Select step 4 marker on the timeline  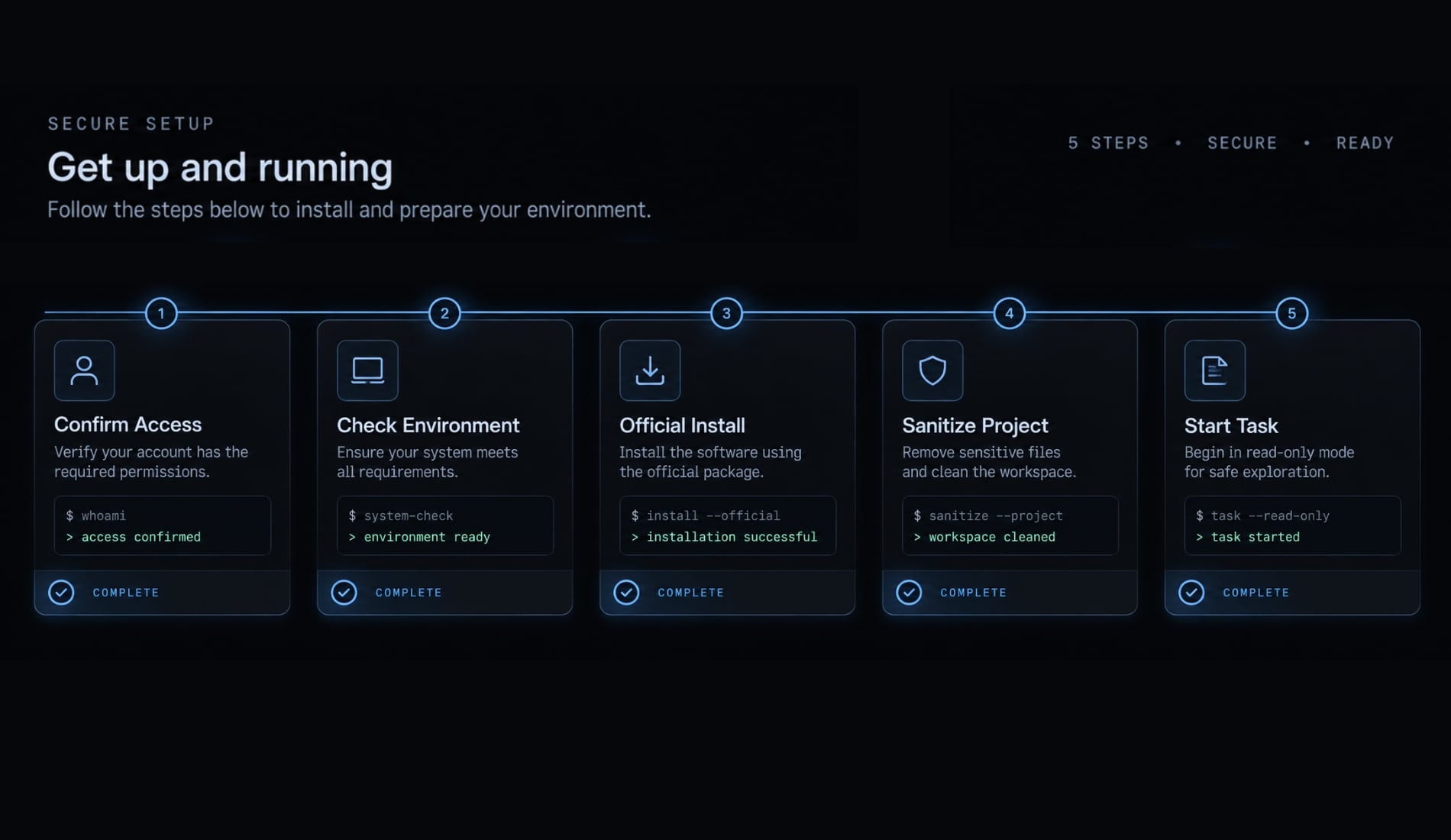point(1009,313)
